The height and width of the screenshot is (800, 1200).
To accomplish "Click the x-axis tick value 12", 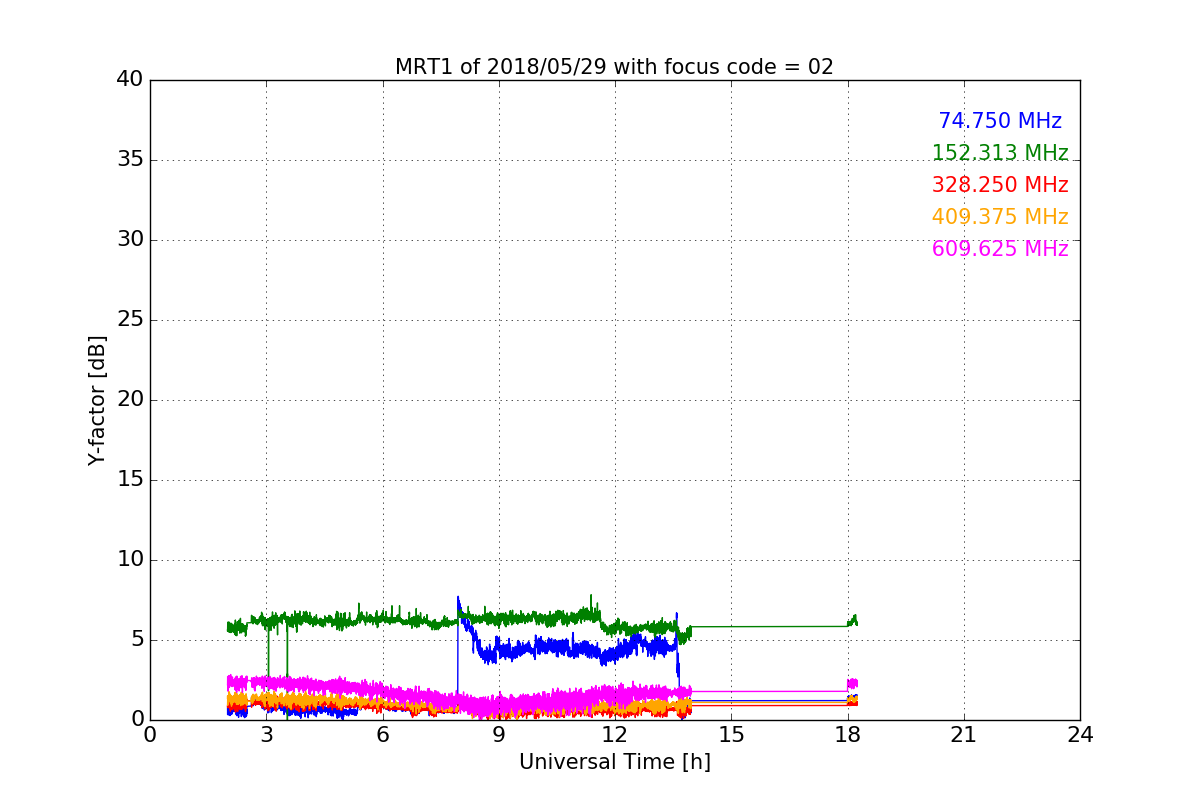I will pyautogui.click(x=615, y=735).
